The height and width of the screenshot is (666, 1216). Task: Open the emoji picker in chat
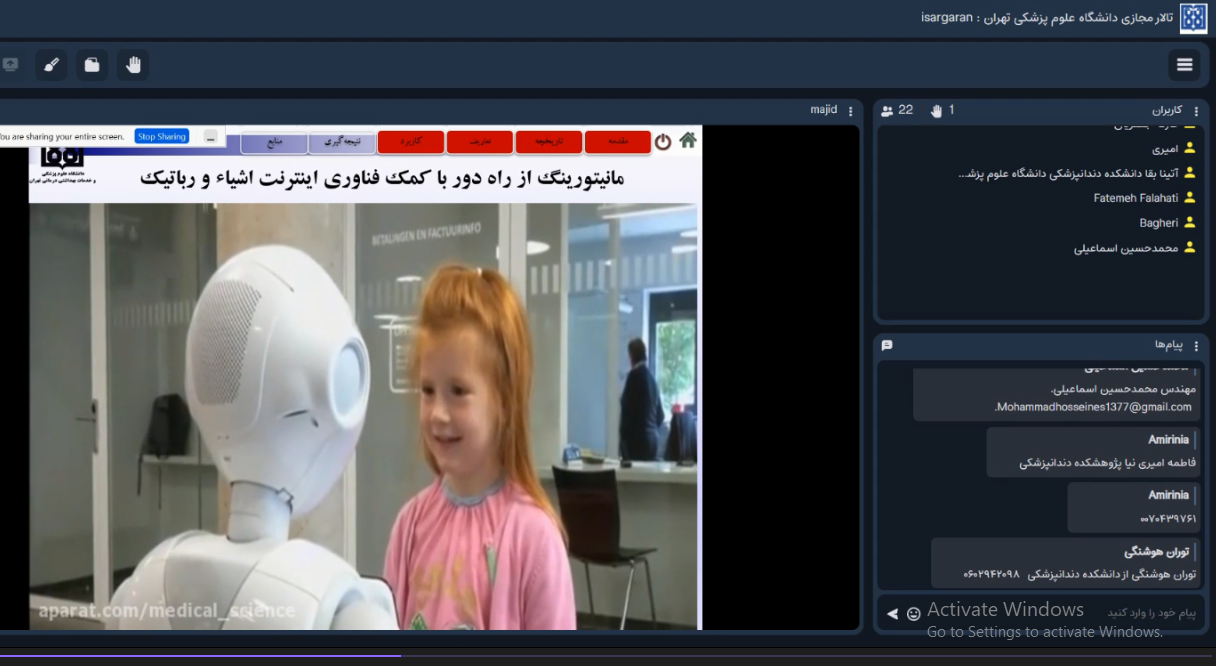(913, 612)
